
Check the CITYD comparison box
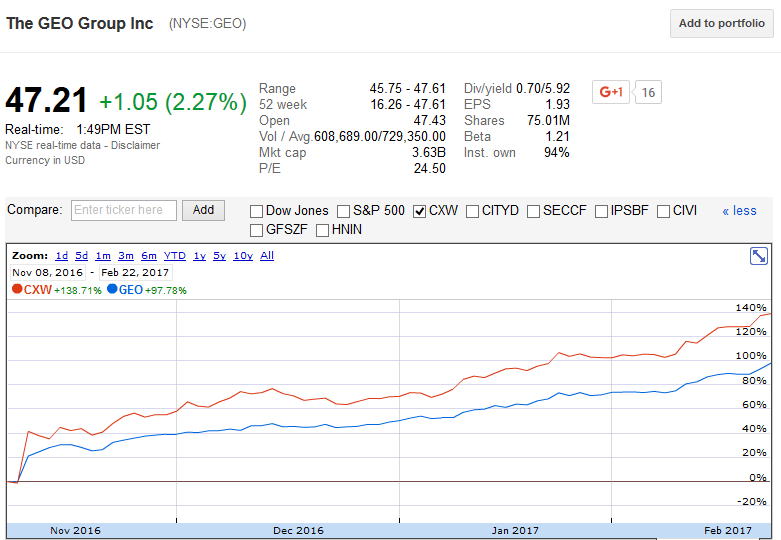coord(472,211)
